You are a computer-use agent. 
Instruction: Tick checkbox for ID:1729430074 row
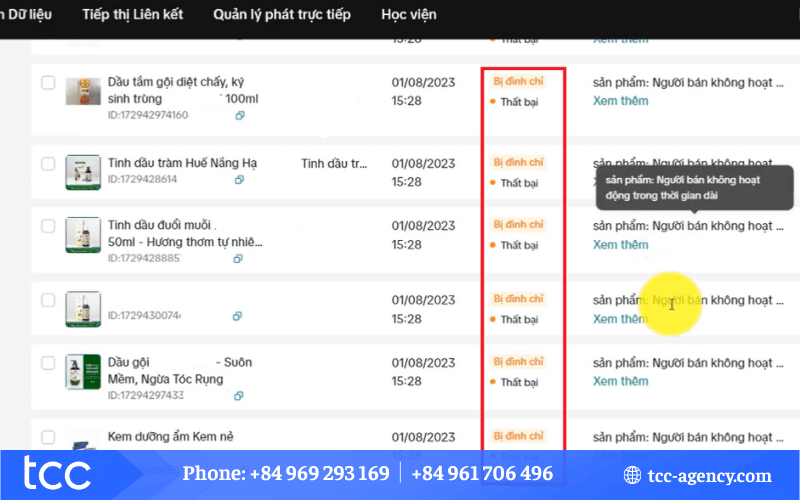(48, 300)
